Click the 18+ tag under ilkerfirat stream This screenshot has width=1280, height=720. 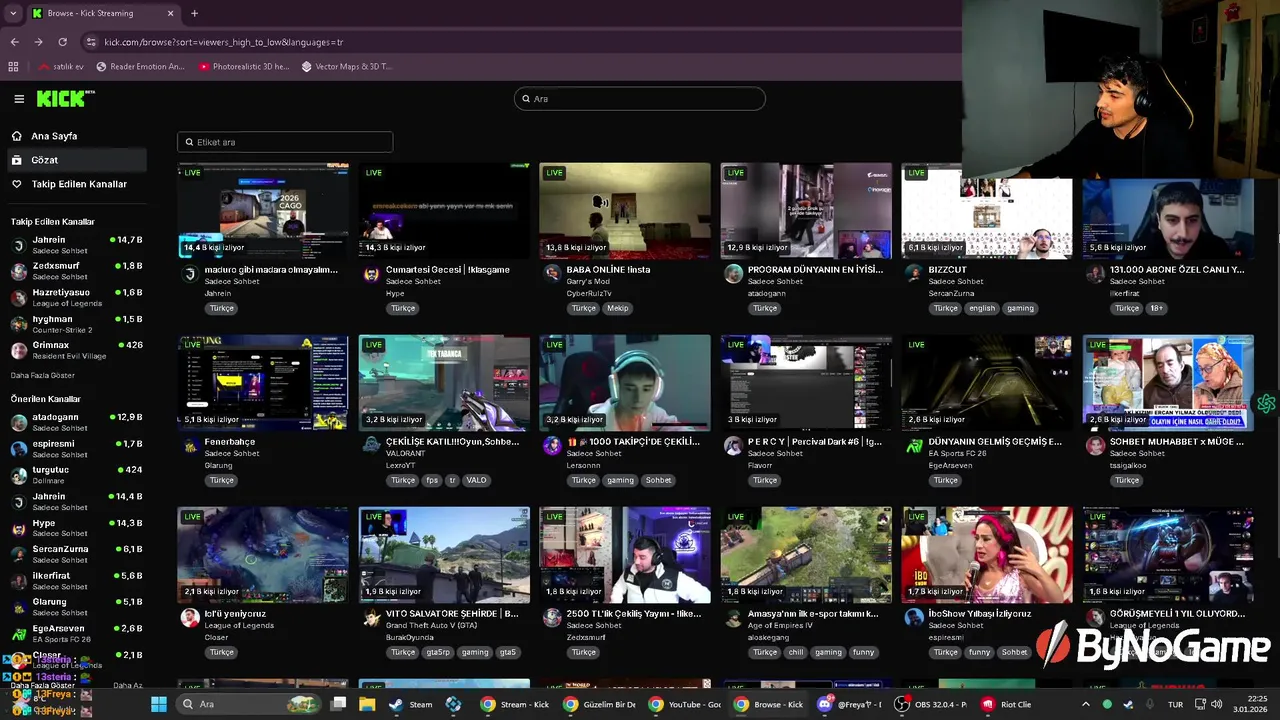pyautogui.click(x=1156, y=308)
